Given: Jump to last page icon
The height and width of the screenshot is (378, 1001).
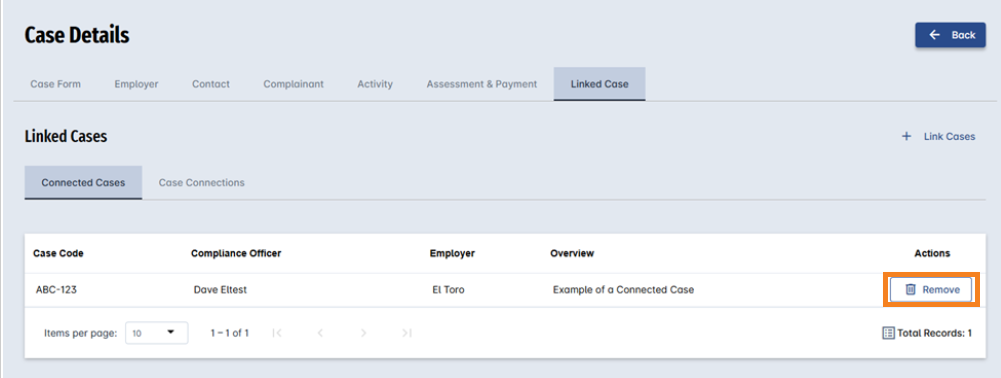Looking at the screenshot, I should 407,333.
